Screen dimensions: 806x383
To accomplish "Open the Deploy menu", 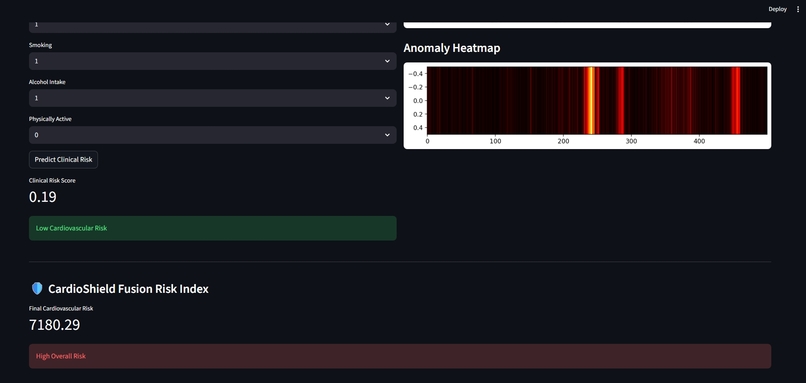I will [x=777, y=9].
